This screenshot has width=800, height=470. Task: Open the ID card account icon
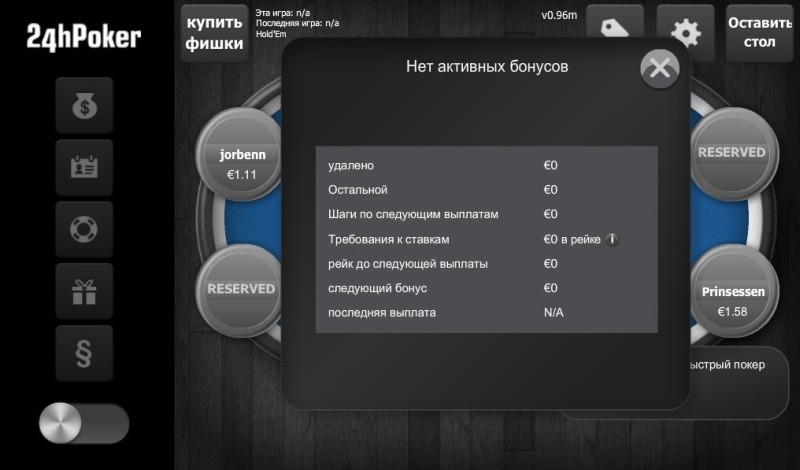(x=84, y=167)
